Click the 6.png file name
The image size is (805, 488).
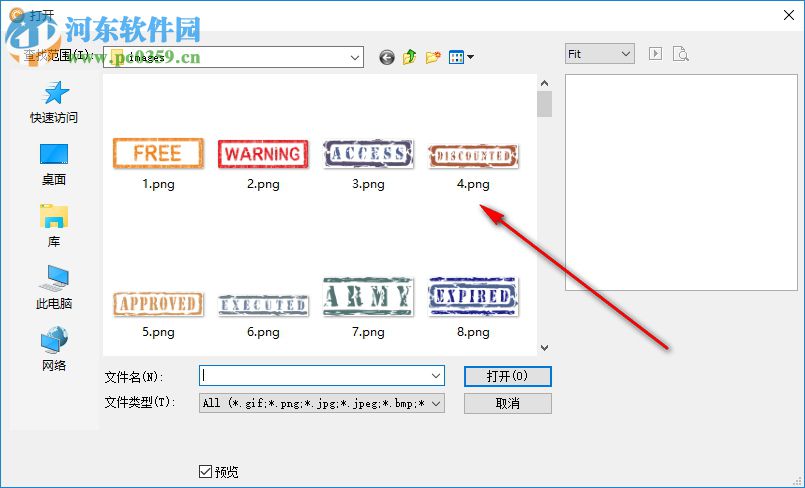263,332
